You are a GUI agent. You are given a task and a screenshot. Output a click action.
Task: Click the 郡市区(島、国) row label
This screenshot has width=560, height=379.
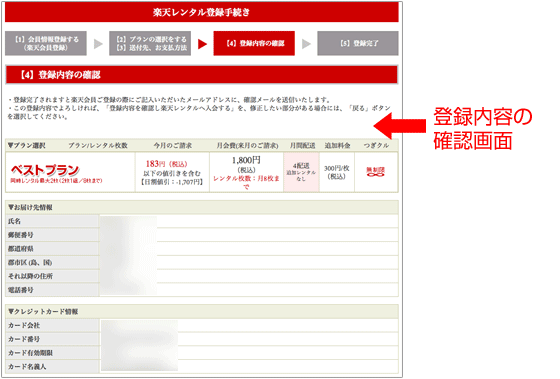coord(30,263)
